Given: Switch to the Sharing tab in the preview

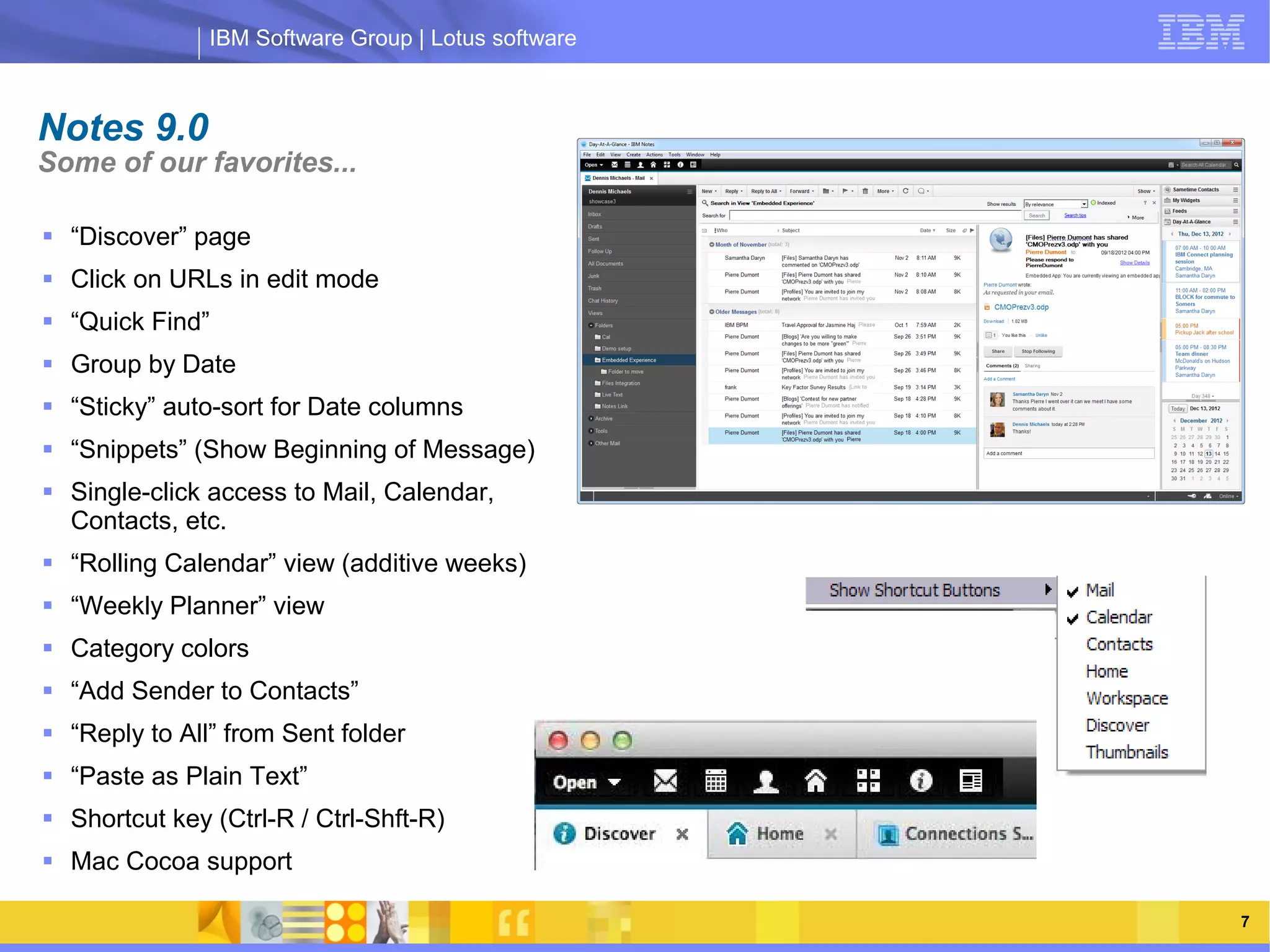Looking at the screenshot, I should click(1032, 366).
